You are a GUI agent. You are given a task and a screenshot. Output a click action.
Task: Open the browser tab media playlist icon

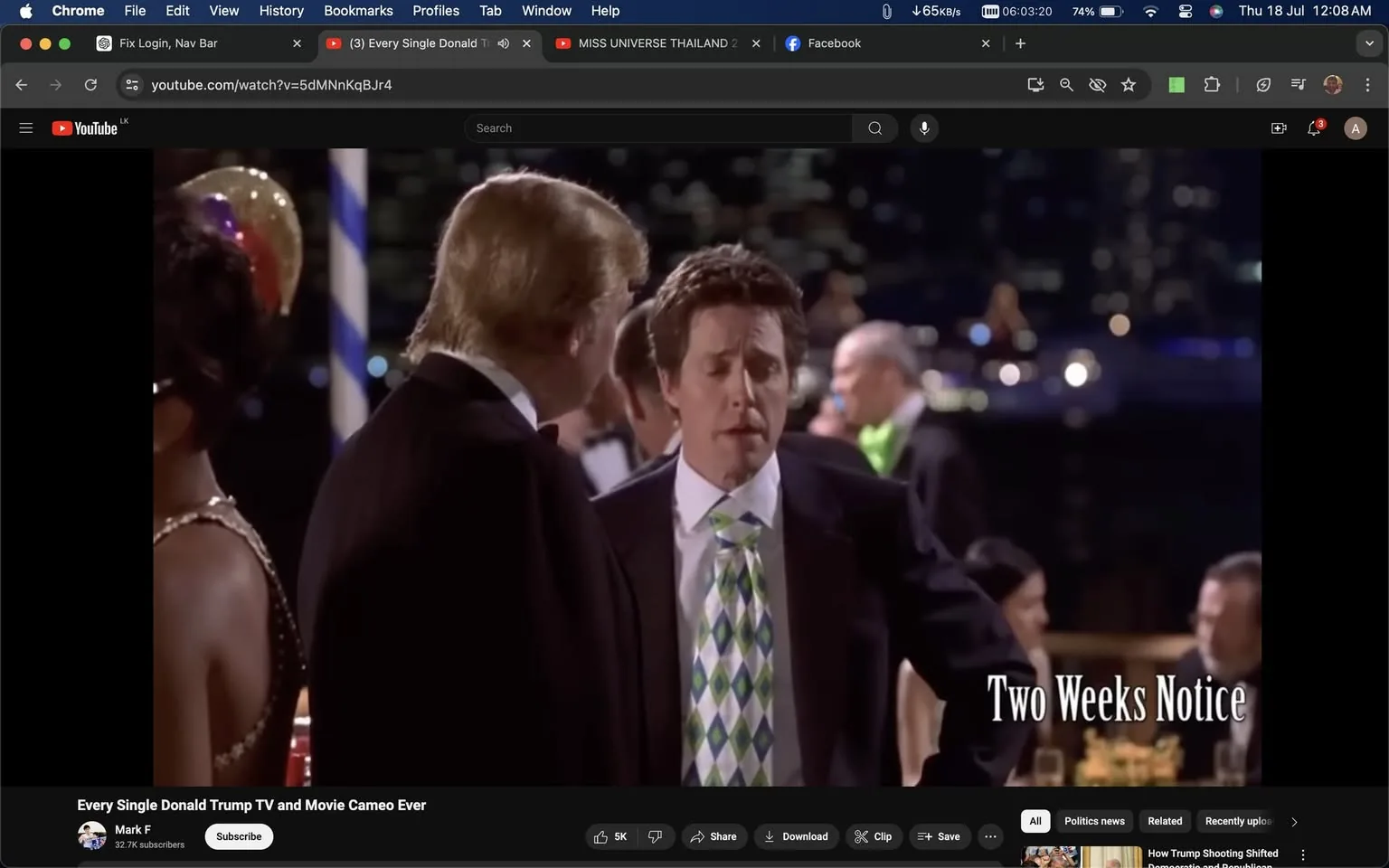(1297, 84)
